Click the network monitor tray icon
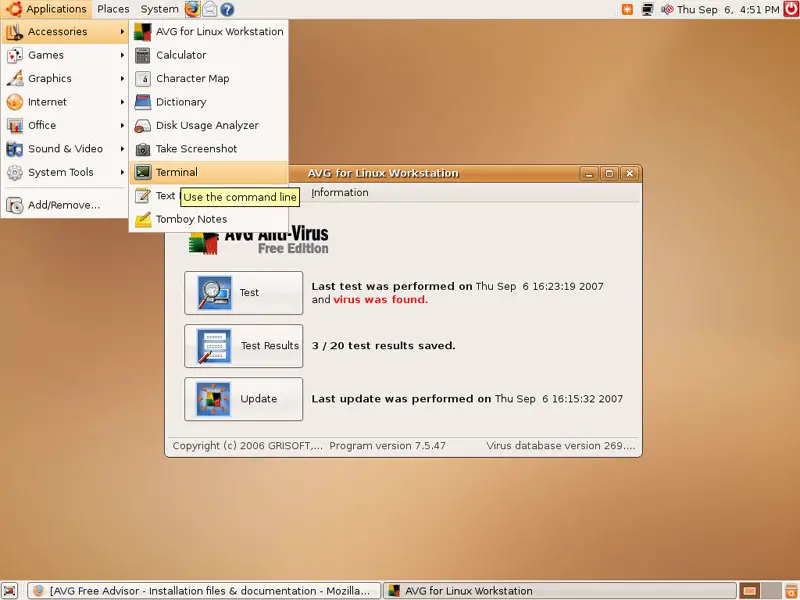This screenshot has width=800, height=600. tap(647, 9)
